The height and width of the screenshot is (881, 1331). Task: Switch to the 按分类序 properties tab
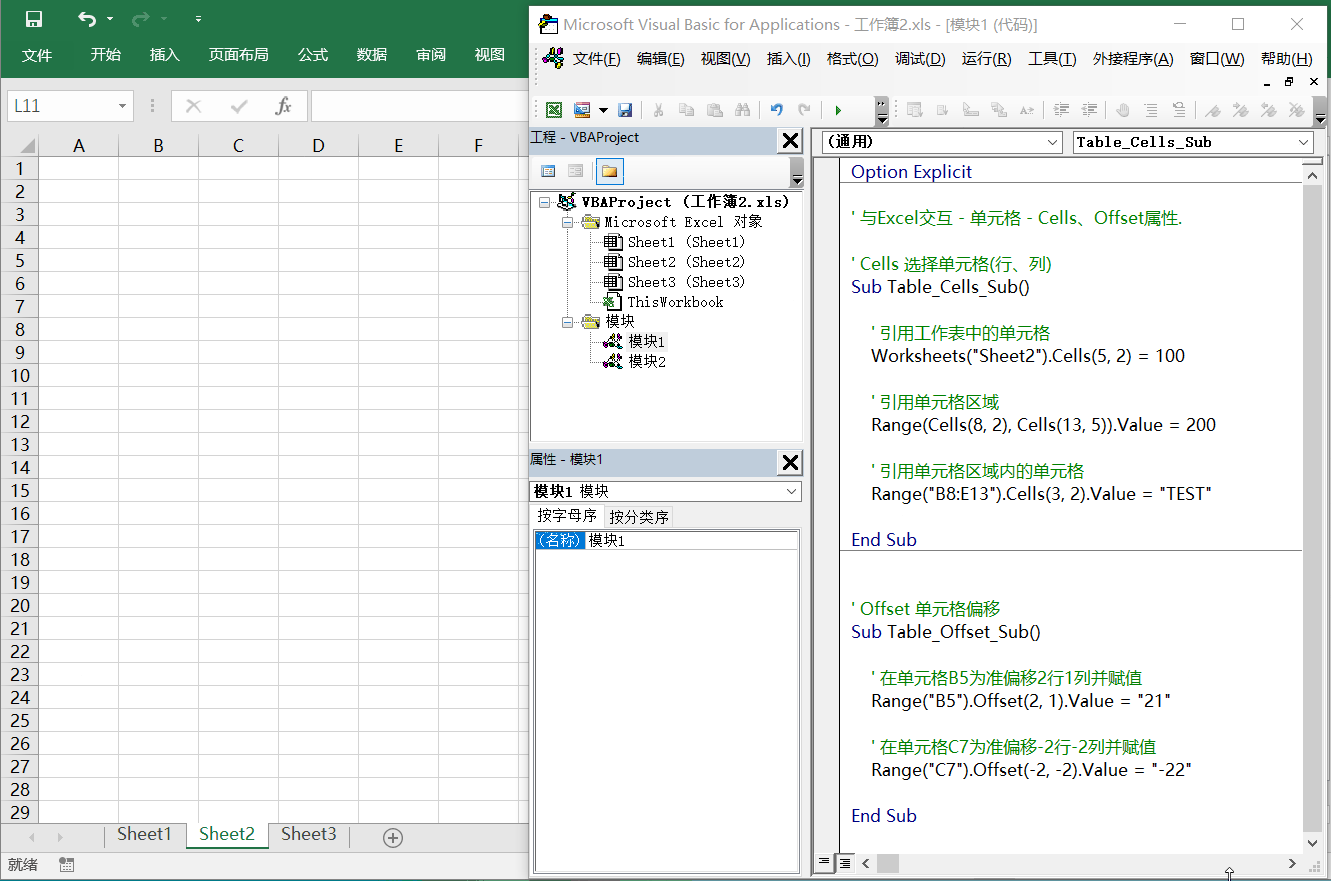point(639,517)
